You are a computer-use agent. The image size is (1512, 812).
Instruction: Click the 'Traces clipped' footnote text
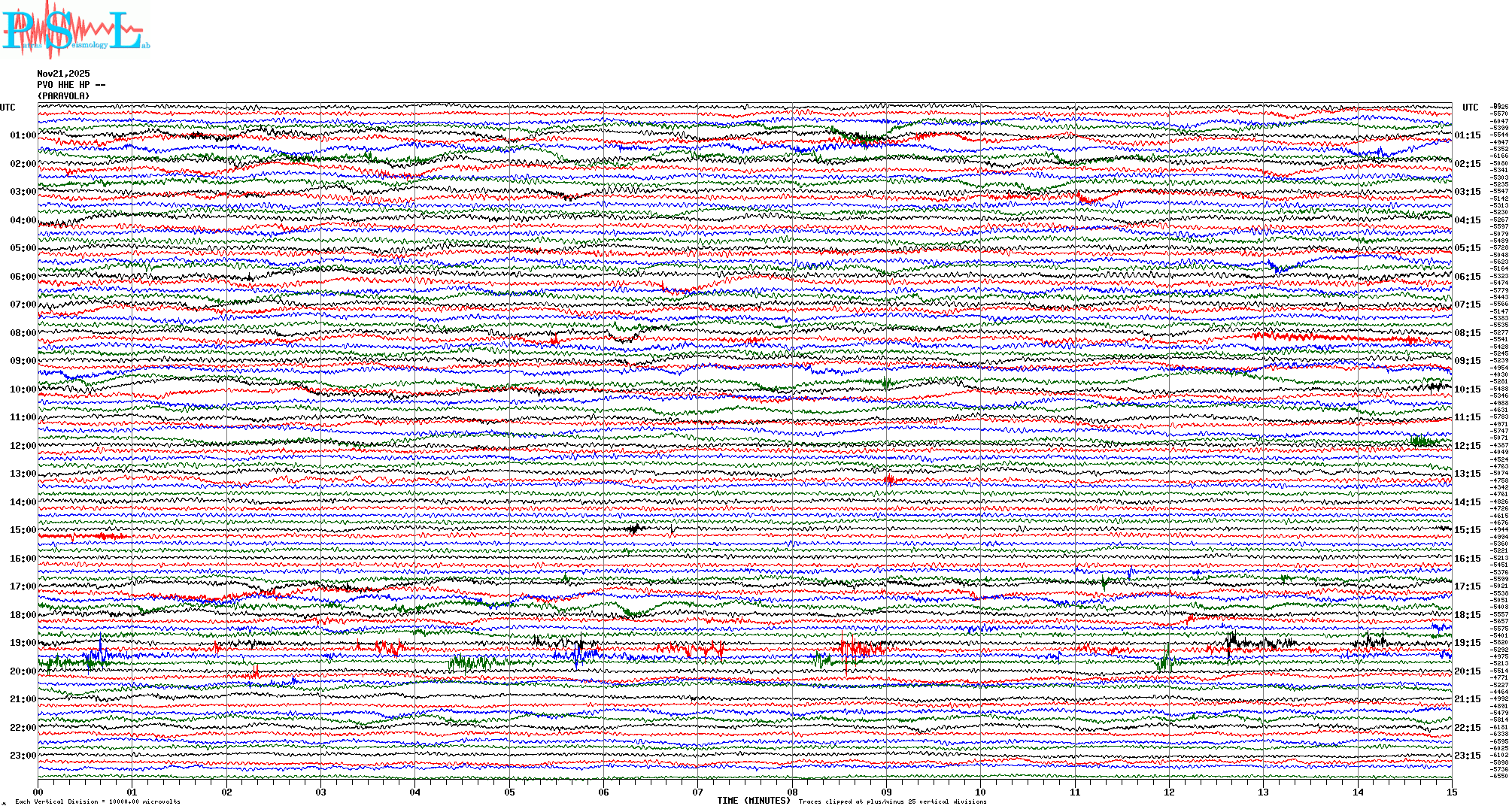(x=892, y=801)
